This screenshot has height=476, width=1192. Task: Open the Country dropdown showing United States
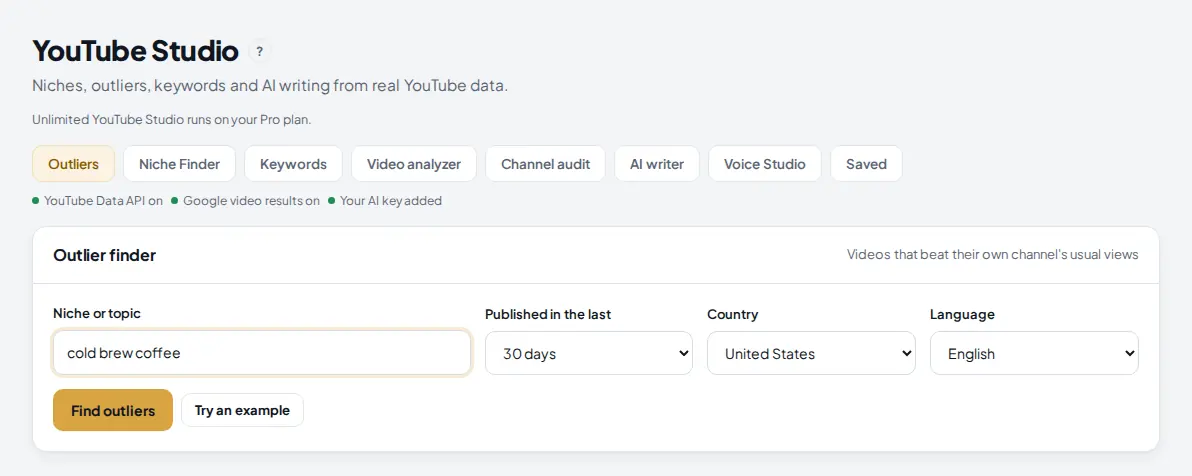[811, 353]
